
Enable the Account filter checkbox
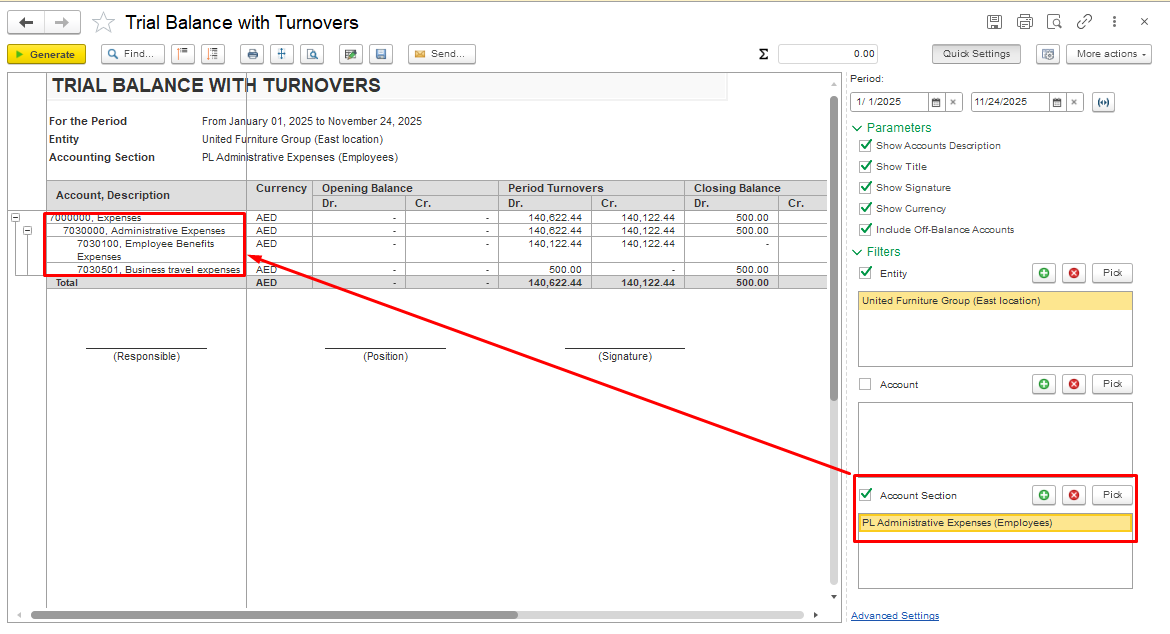tap(866, 384)
